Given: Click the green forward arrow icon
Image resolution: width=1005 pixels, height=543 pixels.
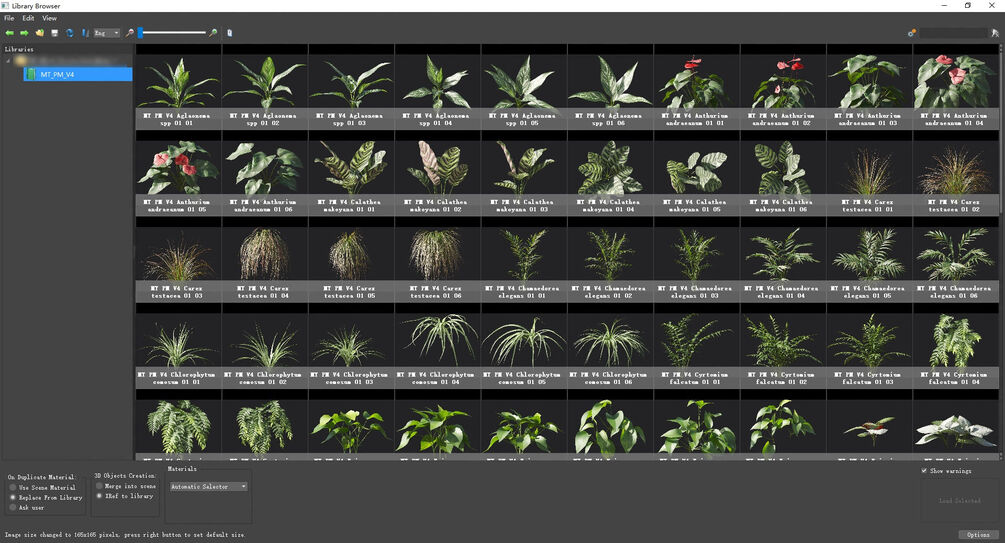Looking at the screenshot, I should 24,33.
